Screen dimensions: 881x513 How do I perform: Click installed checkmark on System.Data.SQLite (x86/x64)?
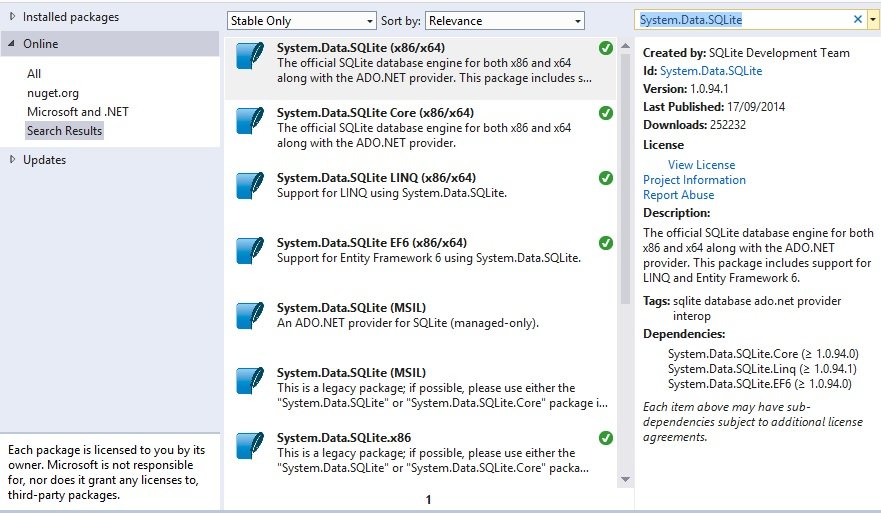(x=606, y=48)
